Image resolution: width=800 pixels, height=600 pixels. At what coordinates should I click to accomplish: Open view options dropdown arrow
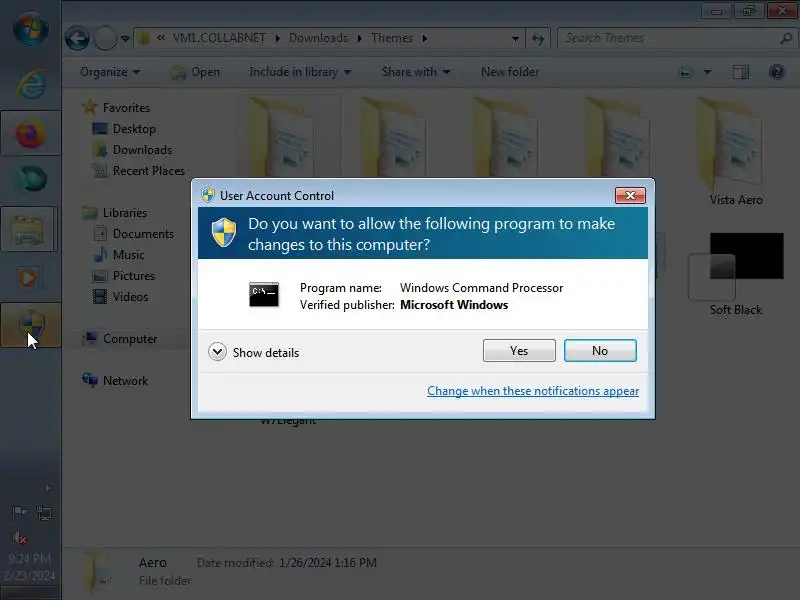coord(708,72)
